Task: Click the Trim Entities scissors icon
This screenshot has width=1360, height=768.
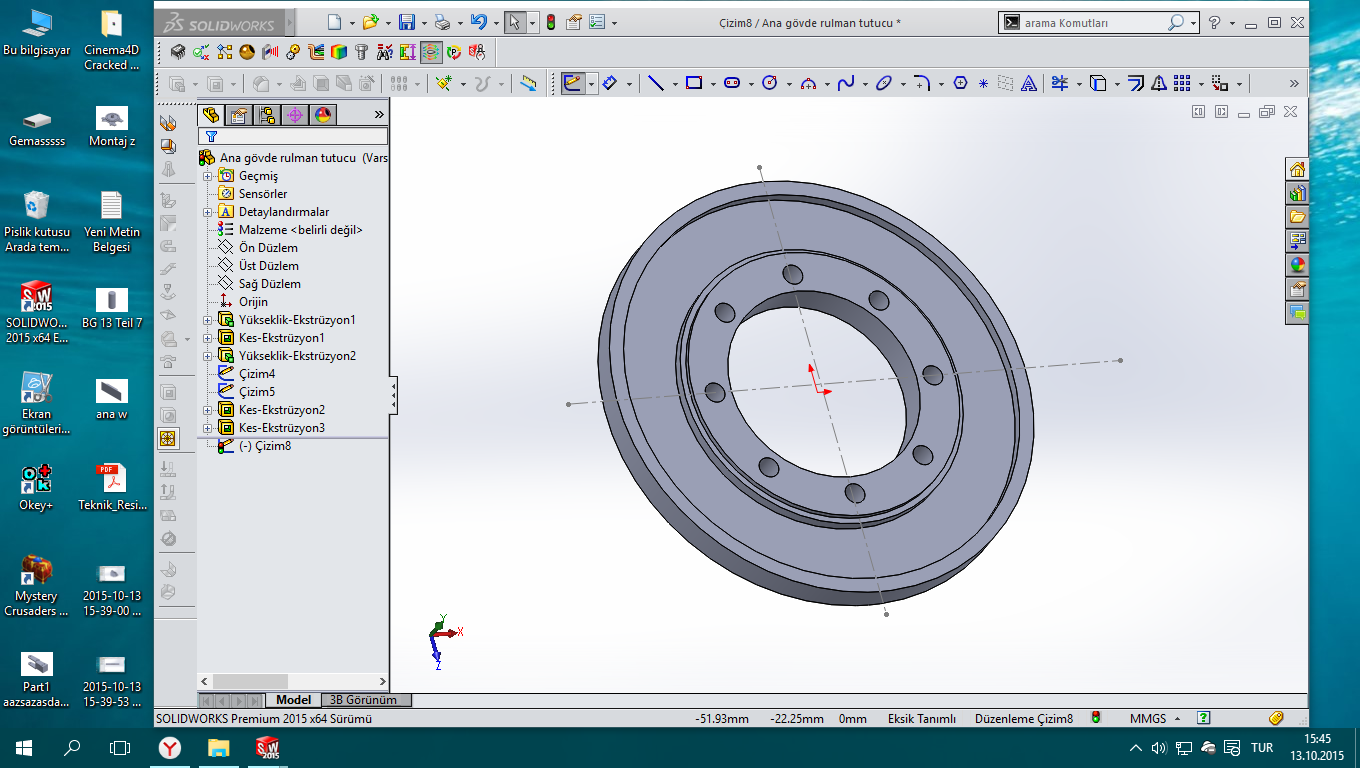Action: [1059, 84]
